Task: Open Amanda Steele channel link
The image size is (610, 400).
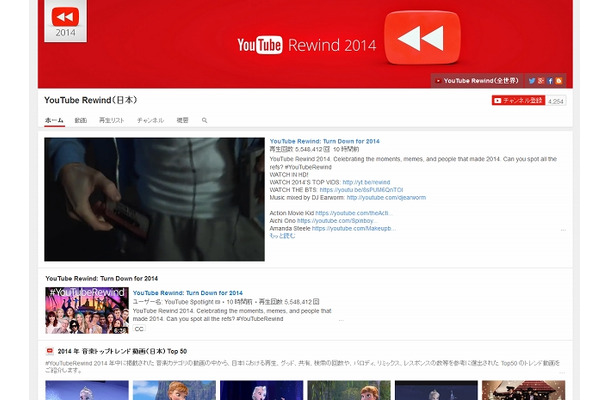Action: pos(354,228)
